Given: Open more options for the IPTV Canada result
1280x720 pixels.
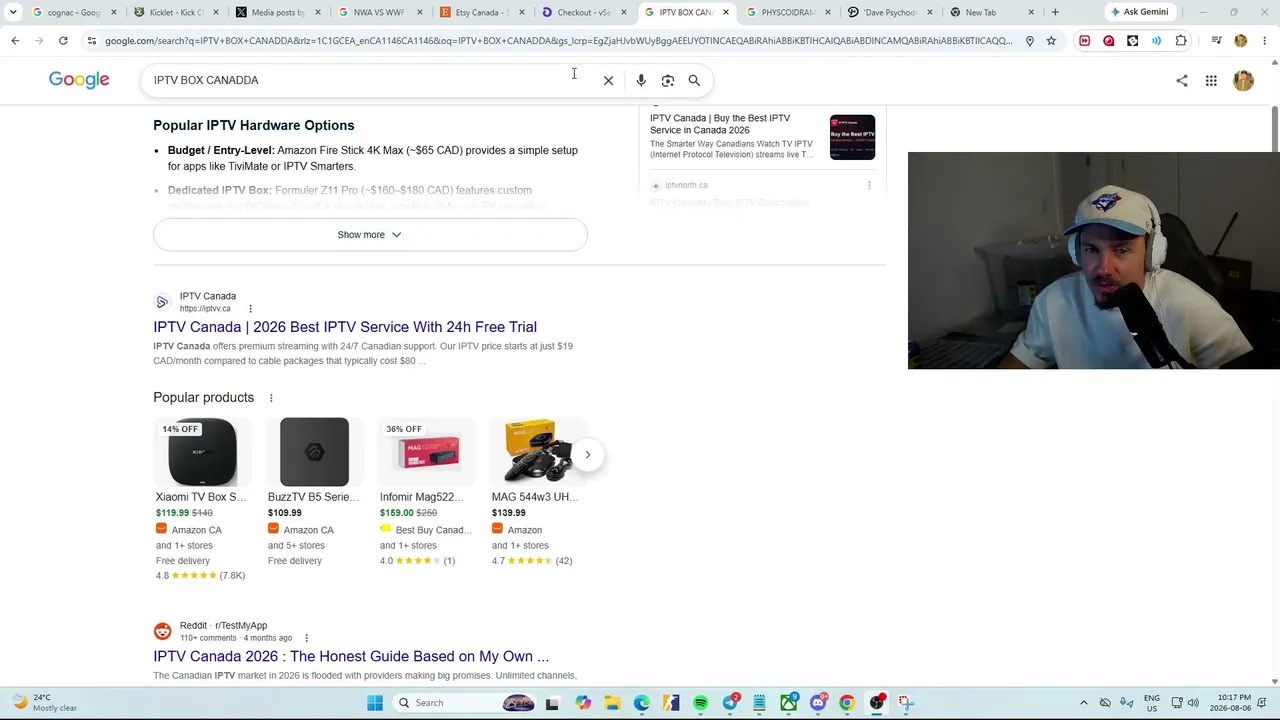Looking at the screenshot, I should 250,309.
